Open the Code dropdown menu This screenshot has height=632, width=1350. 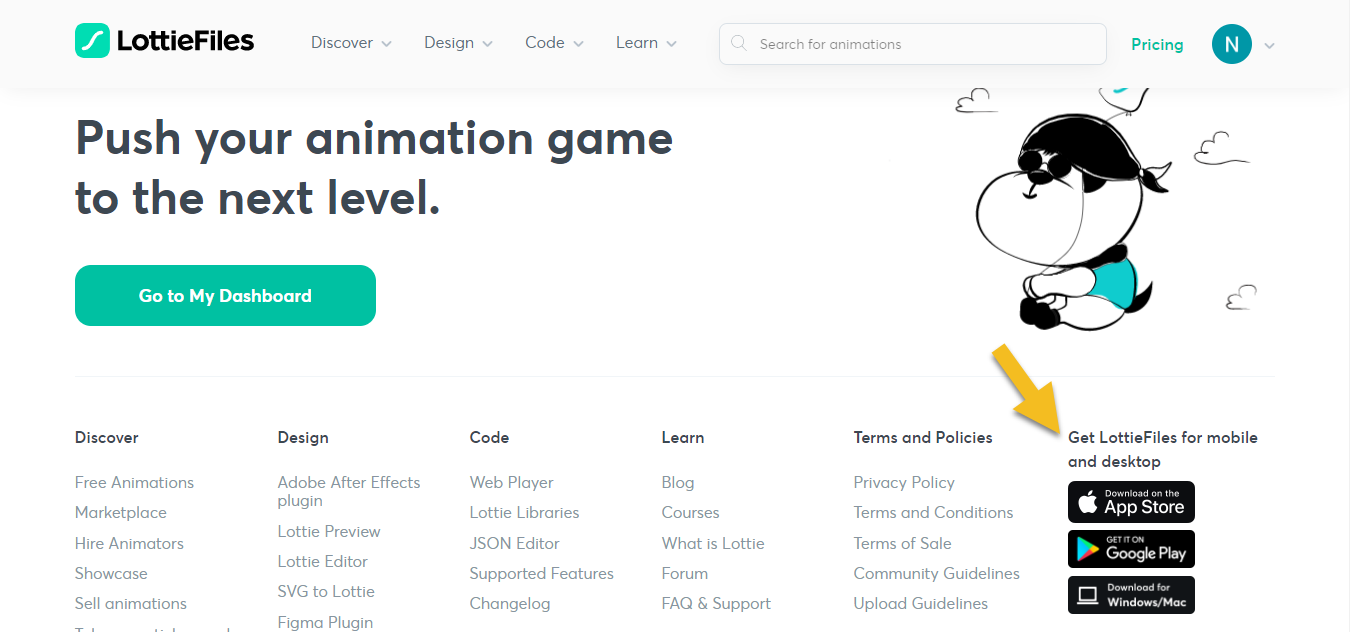coord(554,43)
